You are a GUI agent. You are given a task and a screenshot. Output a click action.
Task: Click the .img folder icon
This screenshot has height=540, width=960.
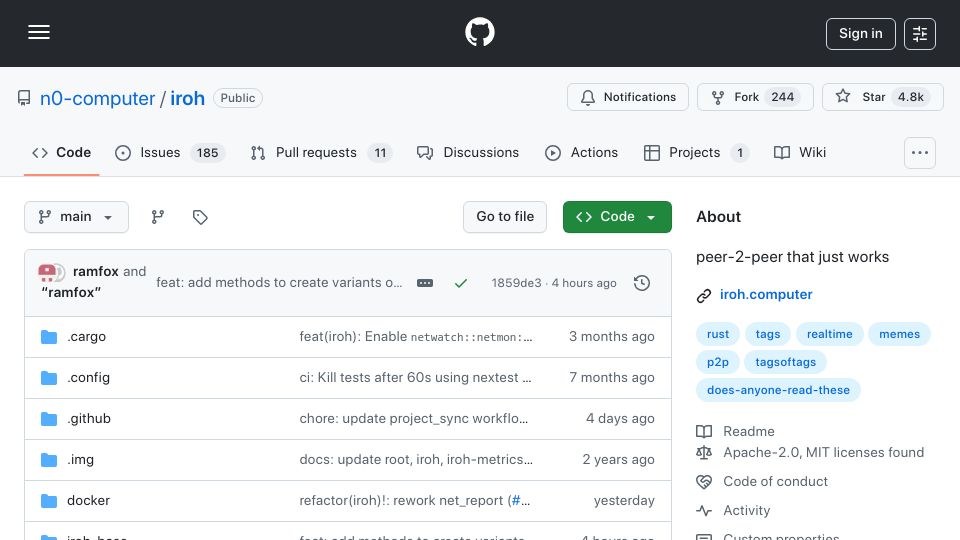tap(49, 460)
